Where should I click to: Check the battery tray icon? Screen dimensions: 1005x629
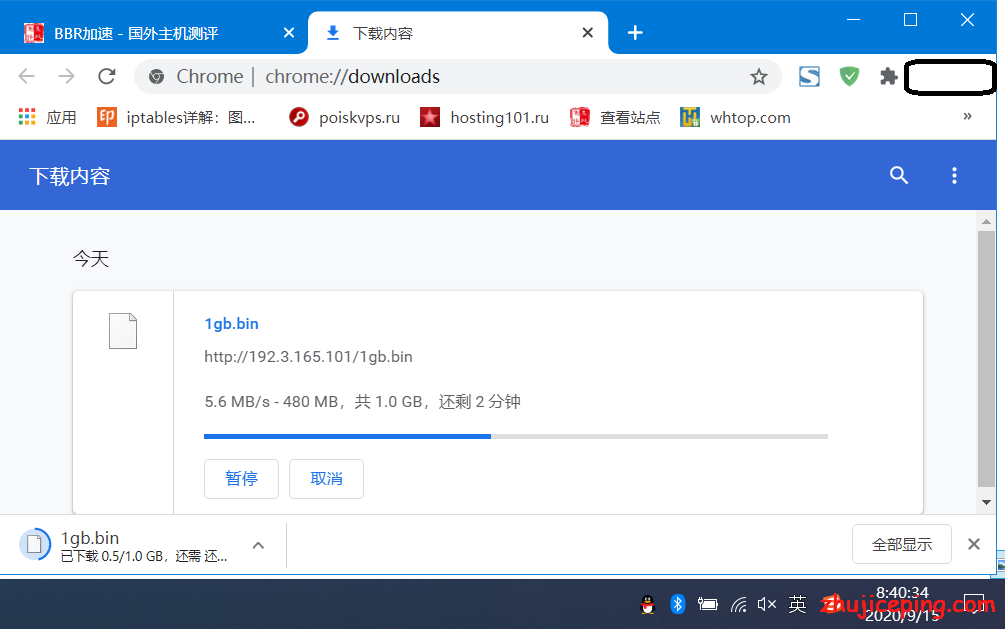pyautogui.click(x=708, y=604)
